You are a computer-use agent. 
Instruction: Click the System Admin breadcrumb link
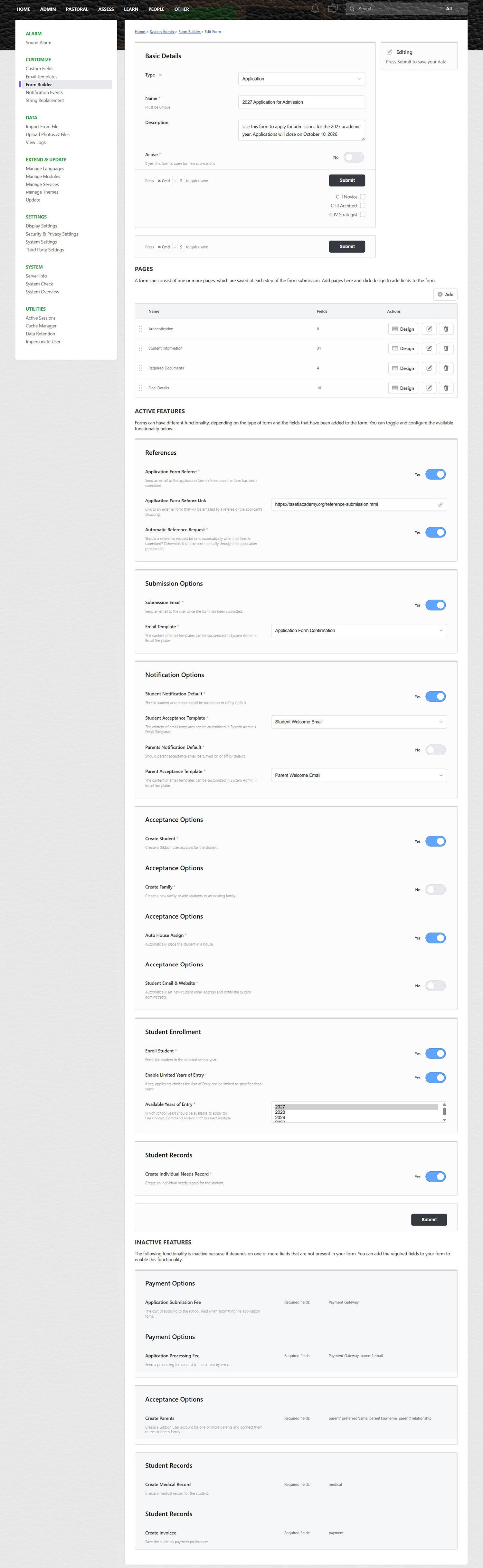point(162,32)
